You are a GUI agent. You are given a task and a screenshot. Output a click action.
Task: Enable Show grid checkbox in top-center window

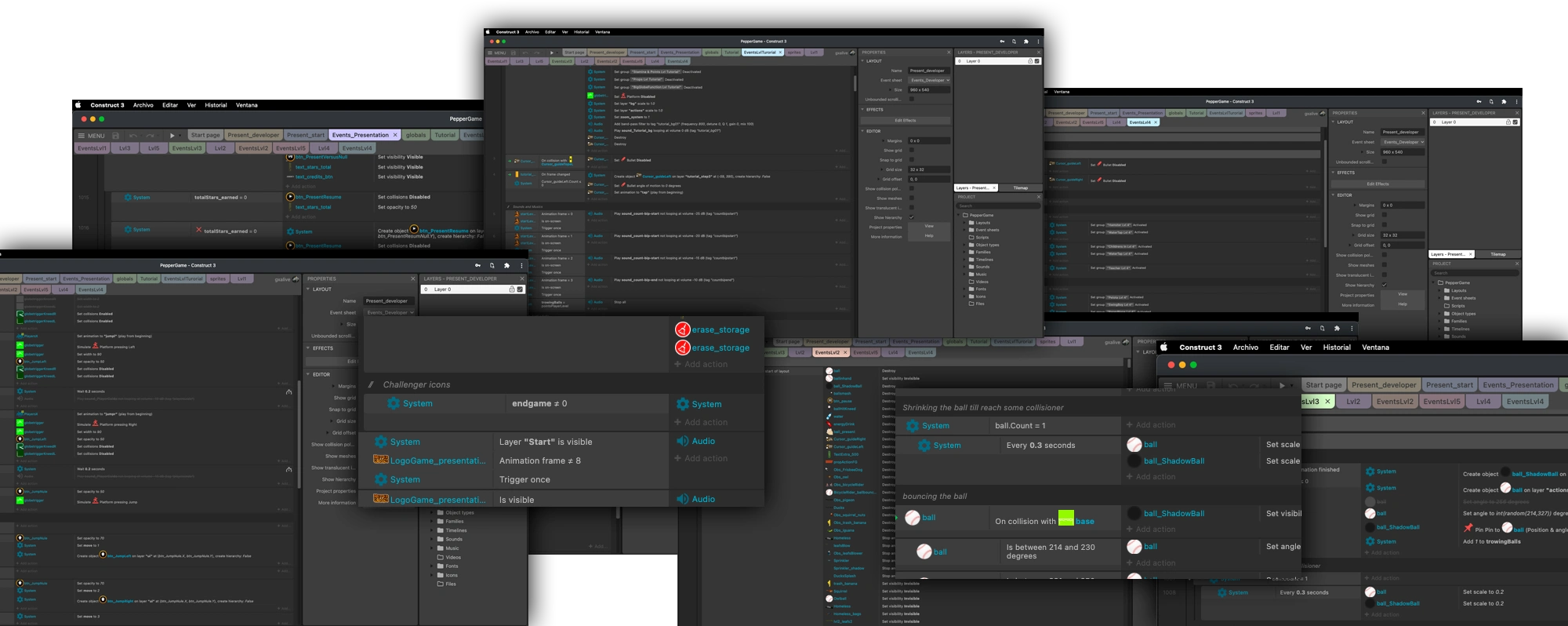(x=912, y=151)
